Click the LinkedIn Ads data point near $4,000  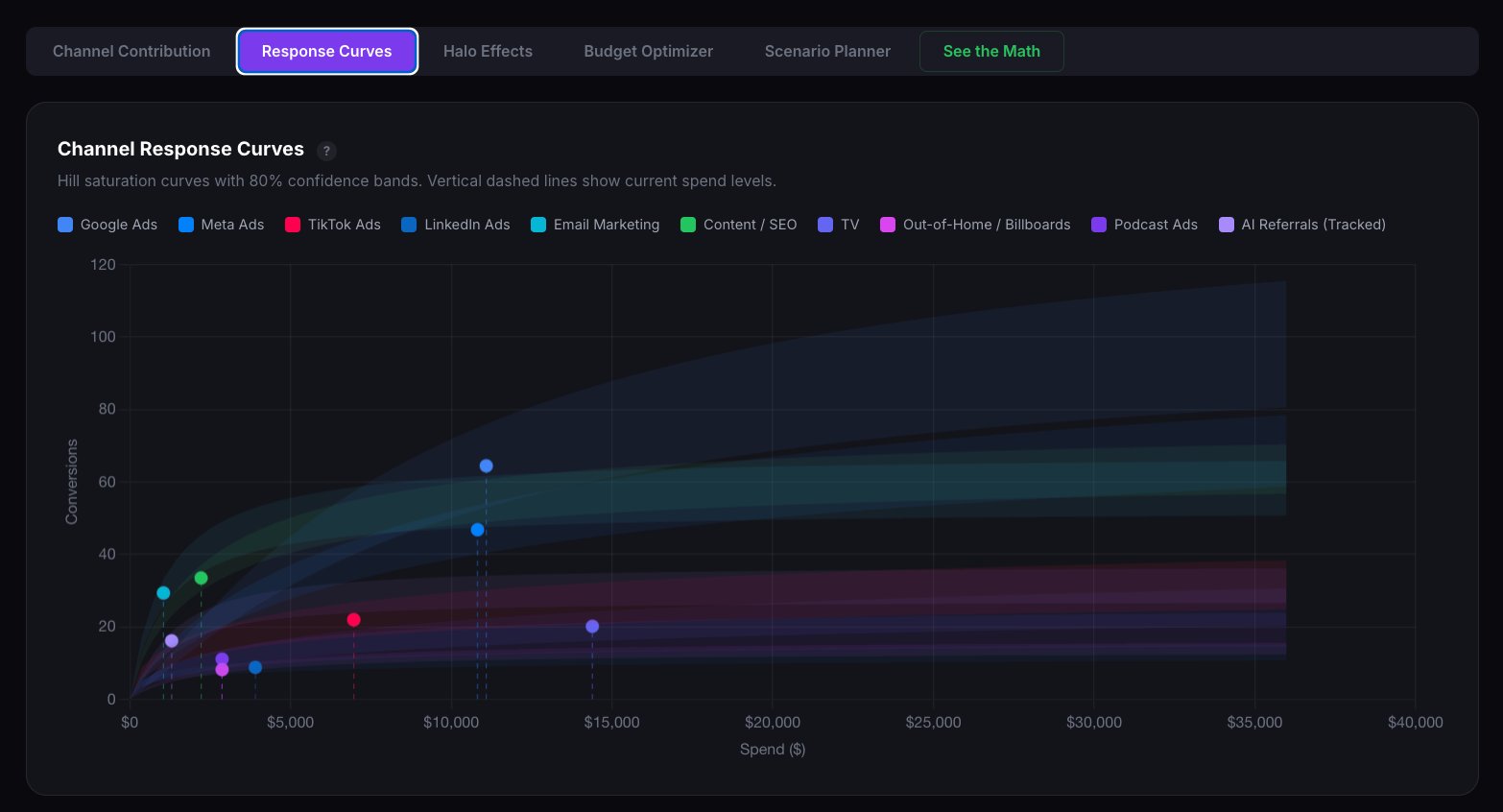pos(255,668)
